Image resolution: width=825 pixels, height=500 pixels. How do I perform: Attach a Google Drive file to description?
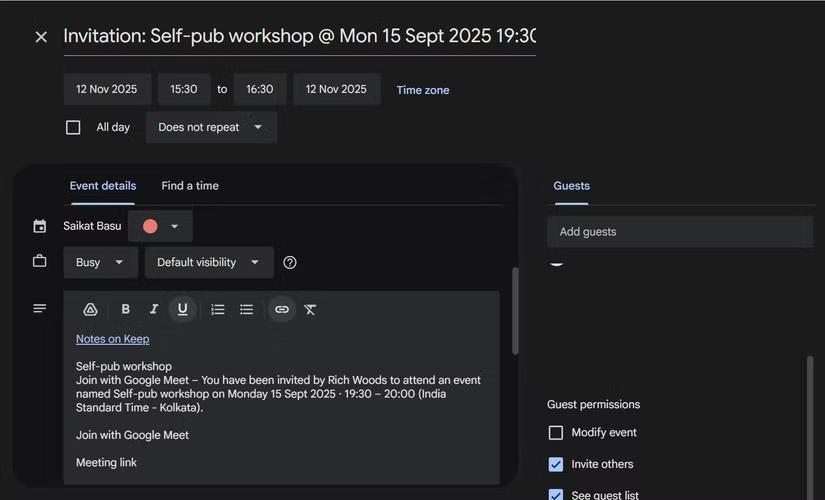[90, 309]
